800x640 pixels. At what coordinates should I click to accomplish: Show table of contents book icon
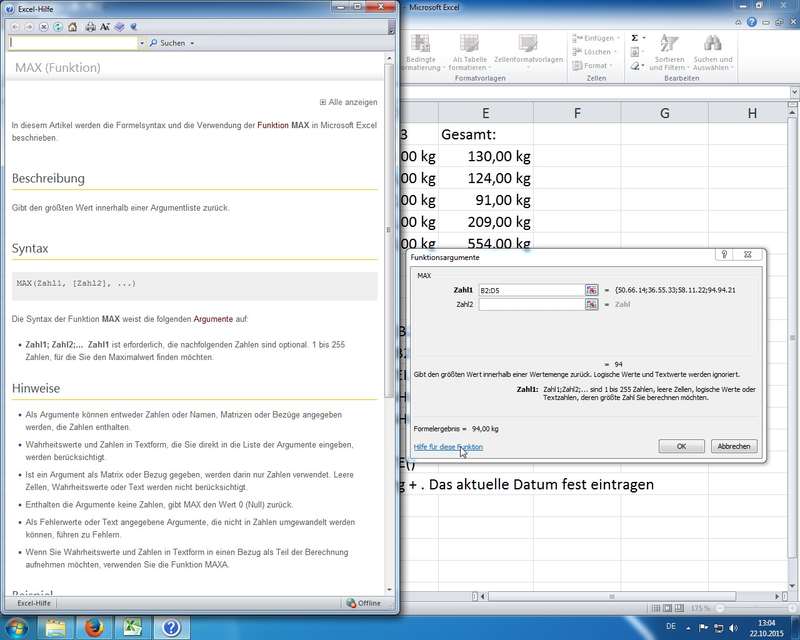(120, 26)
